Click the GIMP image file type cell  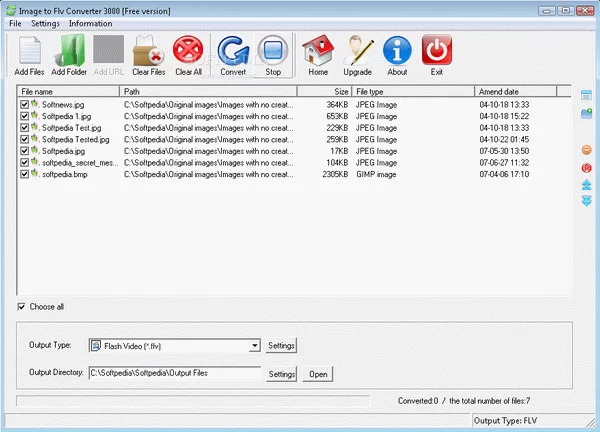tap(376, 174)
